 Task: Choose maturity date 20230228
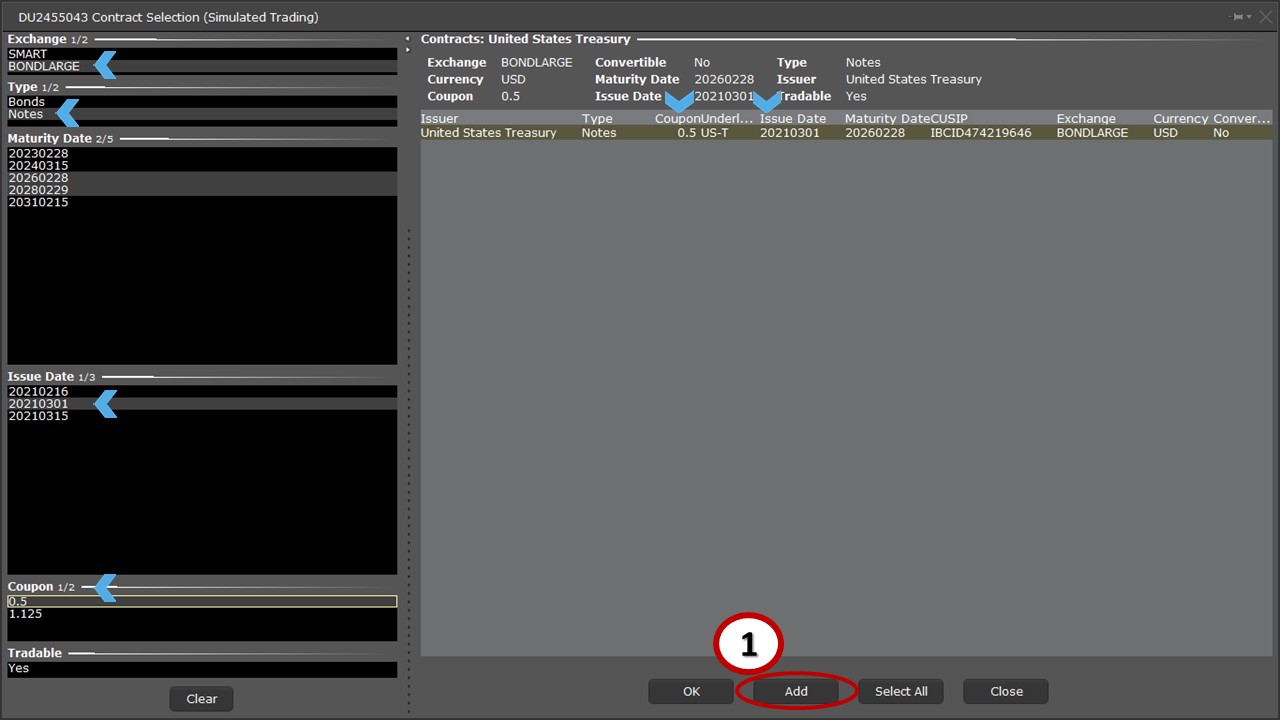point(38,154)
